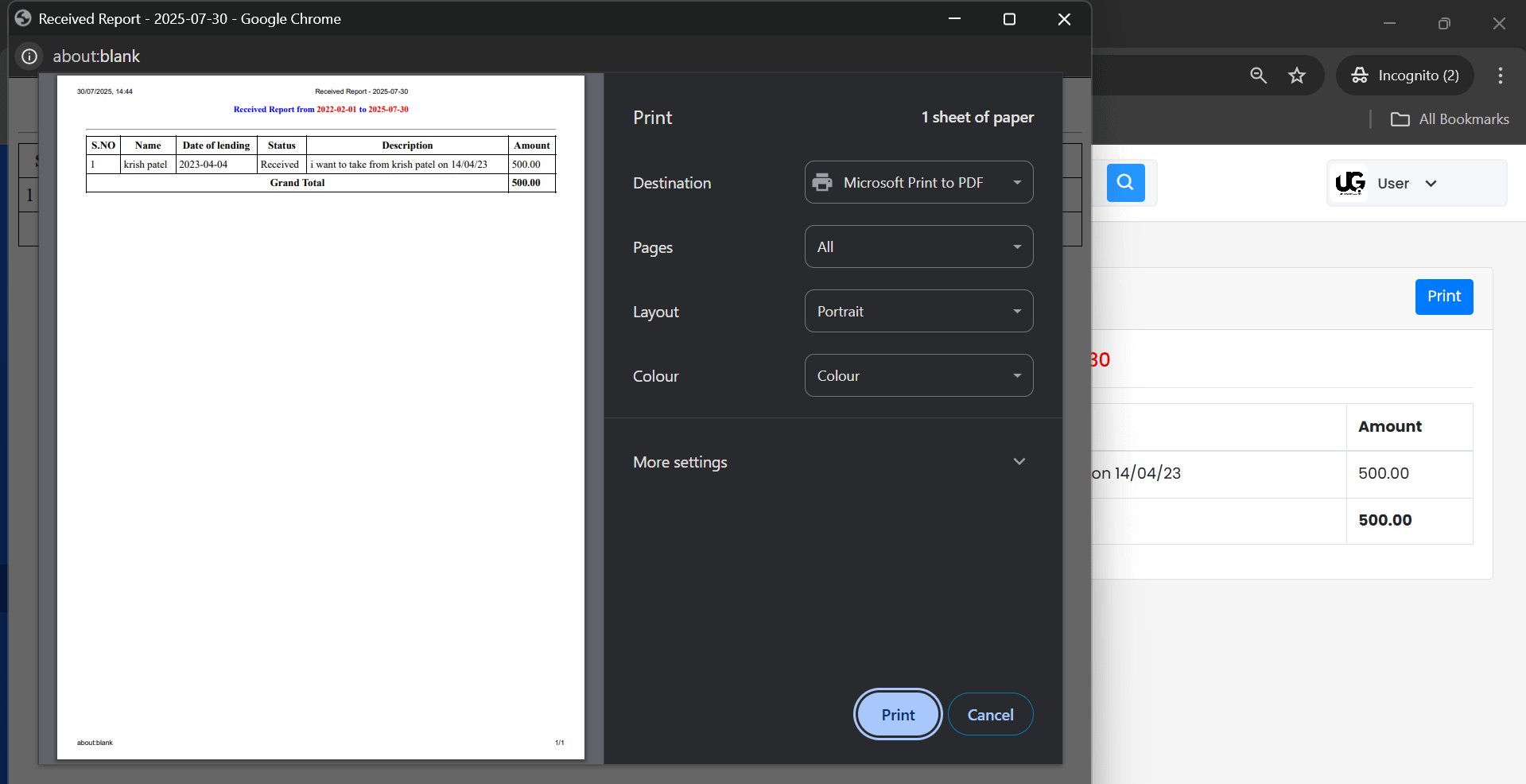
Task: Cancel the print dialog
Action: [x=990, y=714]
